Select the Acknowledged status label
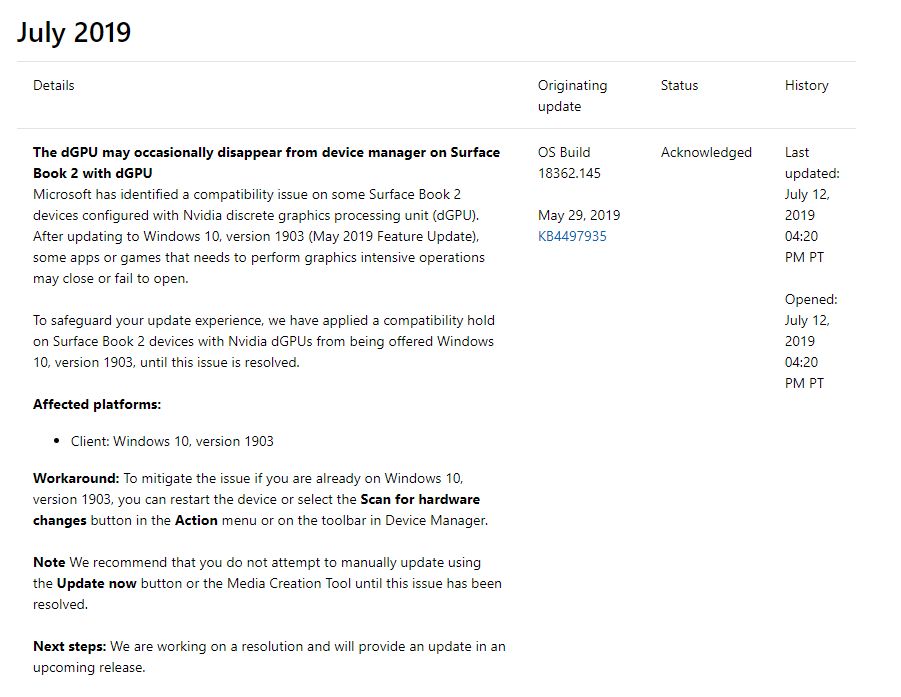 click(705, 152)
